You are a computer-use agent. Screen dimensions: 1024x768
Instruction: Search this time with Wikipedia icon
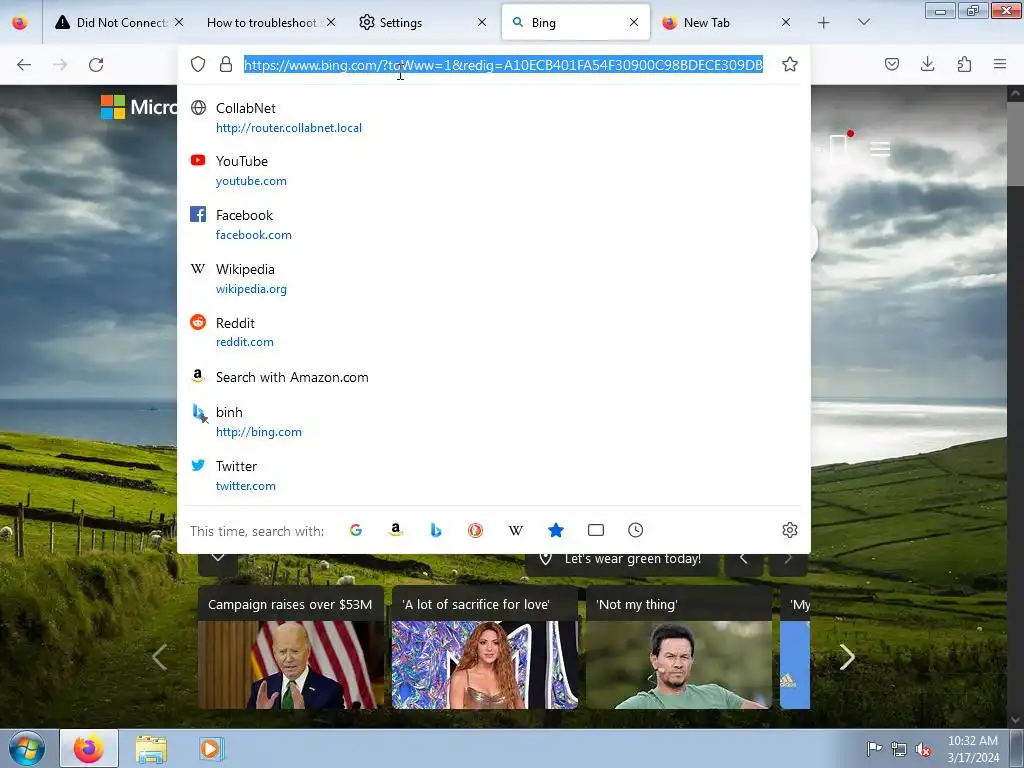[516, 530]
